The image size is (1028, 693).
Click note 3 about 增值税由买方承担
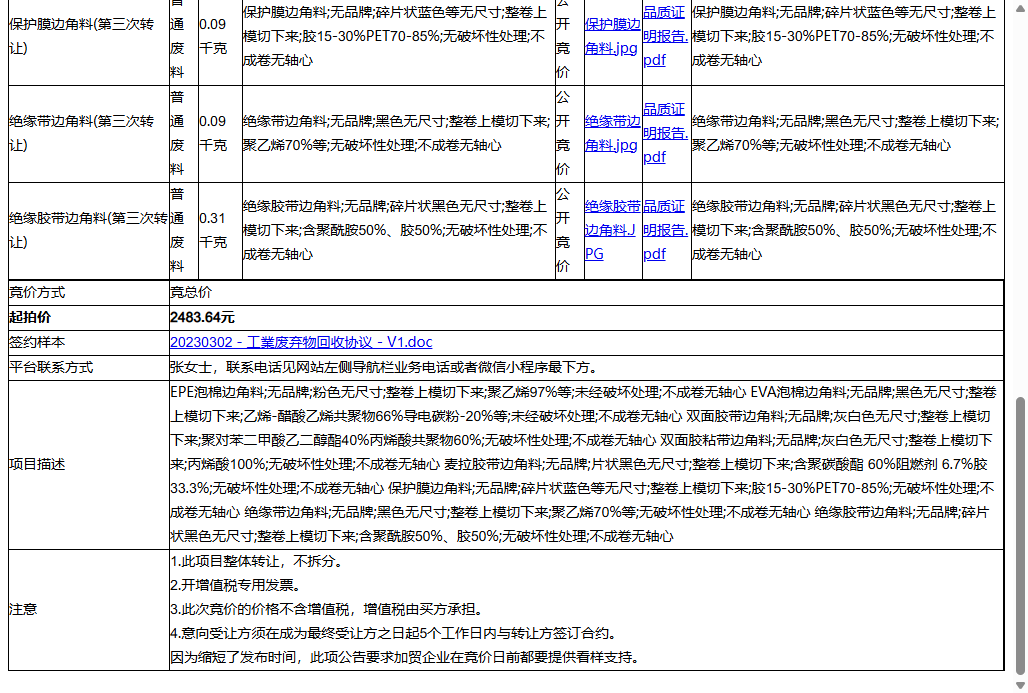327,609
